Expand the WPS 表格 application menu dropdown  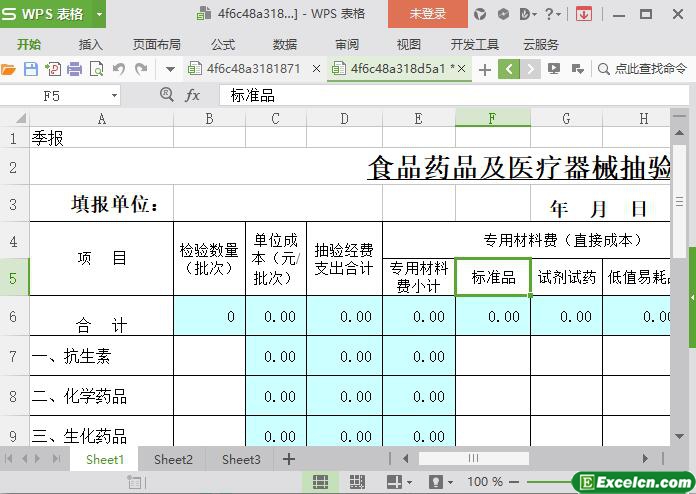pos(99,14)
